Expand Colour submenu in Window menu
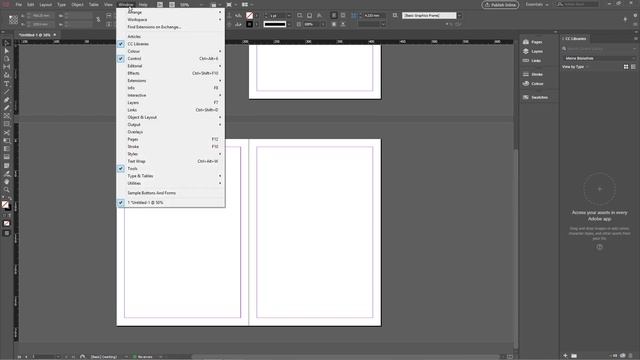The height and width of the screenshot is (360, 640). (170, 51)
